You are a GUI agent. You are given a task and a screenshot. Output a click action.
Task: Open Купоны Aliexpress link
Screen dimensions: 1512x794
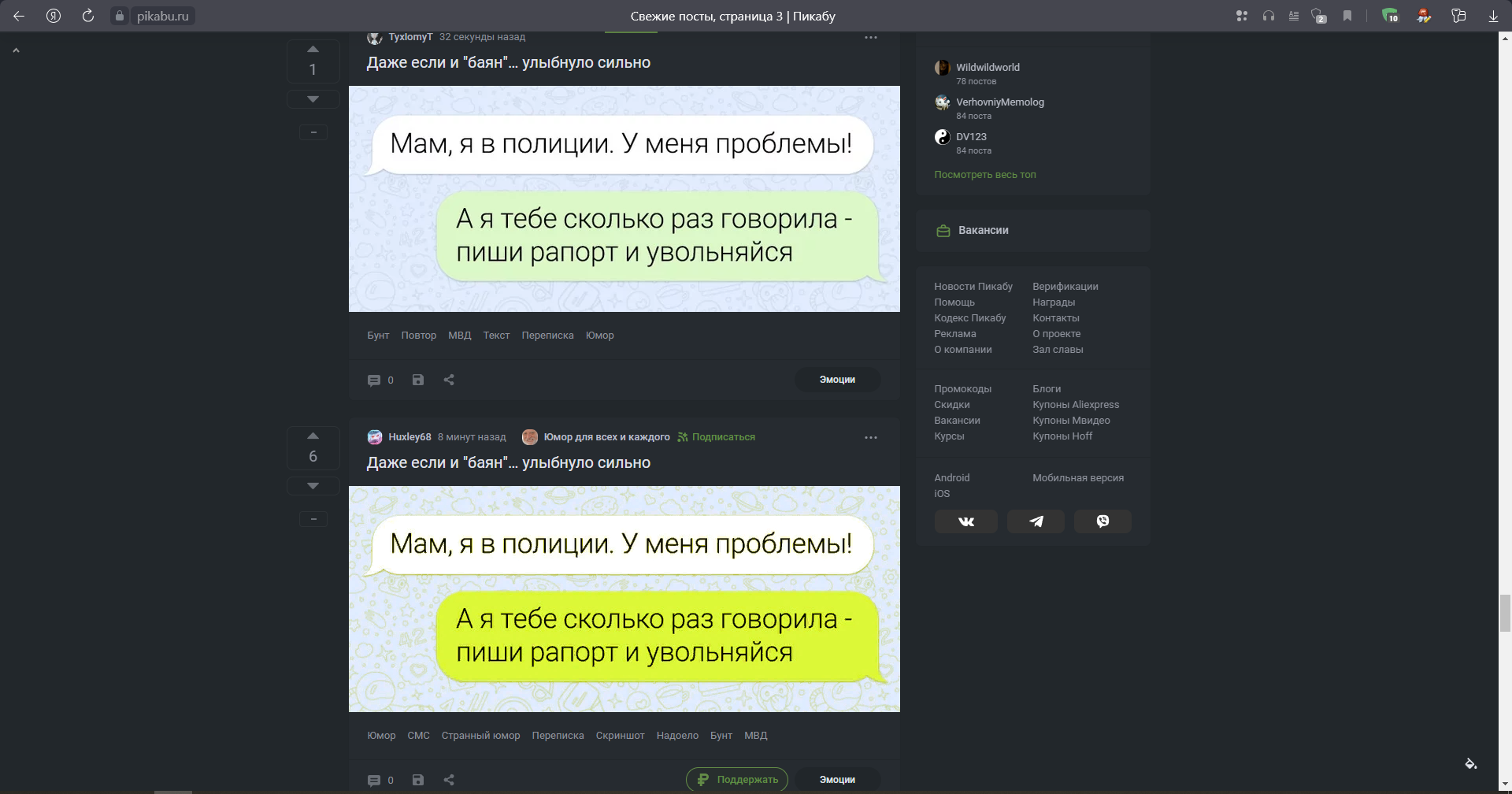click(1076, 405)
